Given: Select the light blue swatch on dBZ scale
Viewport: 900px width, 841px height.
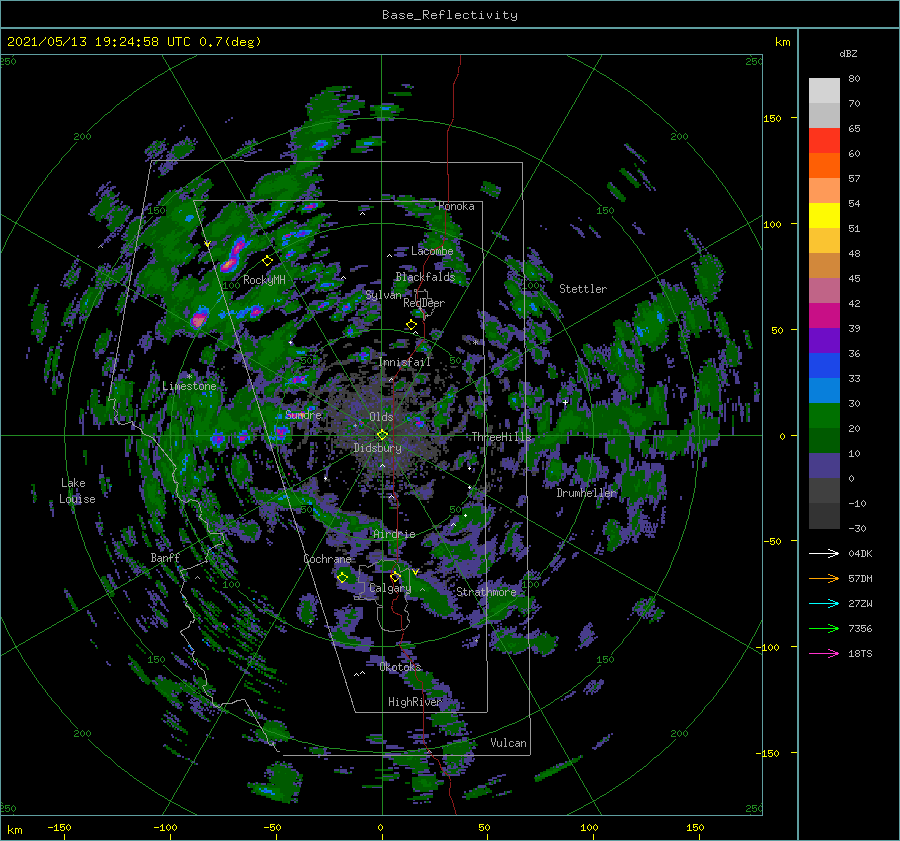Looking at the screenshot, I should [x=824, y=390].
